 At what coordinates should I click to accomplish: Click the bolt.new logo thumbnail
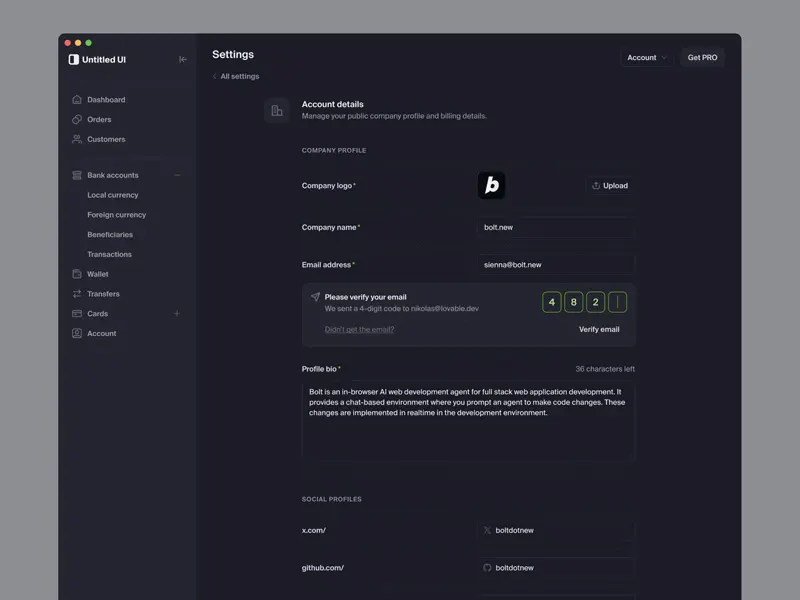(492, 185)
